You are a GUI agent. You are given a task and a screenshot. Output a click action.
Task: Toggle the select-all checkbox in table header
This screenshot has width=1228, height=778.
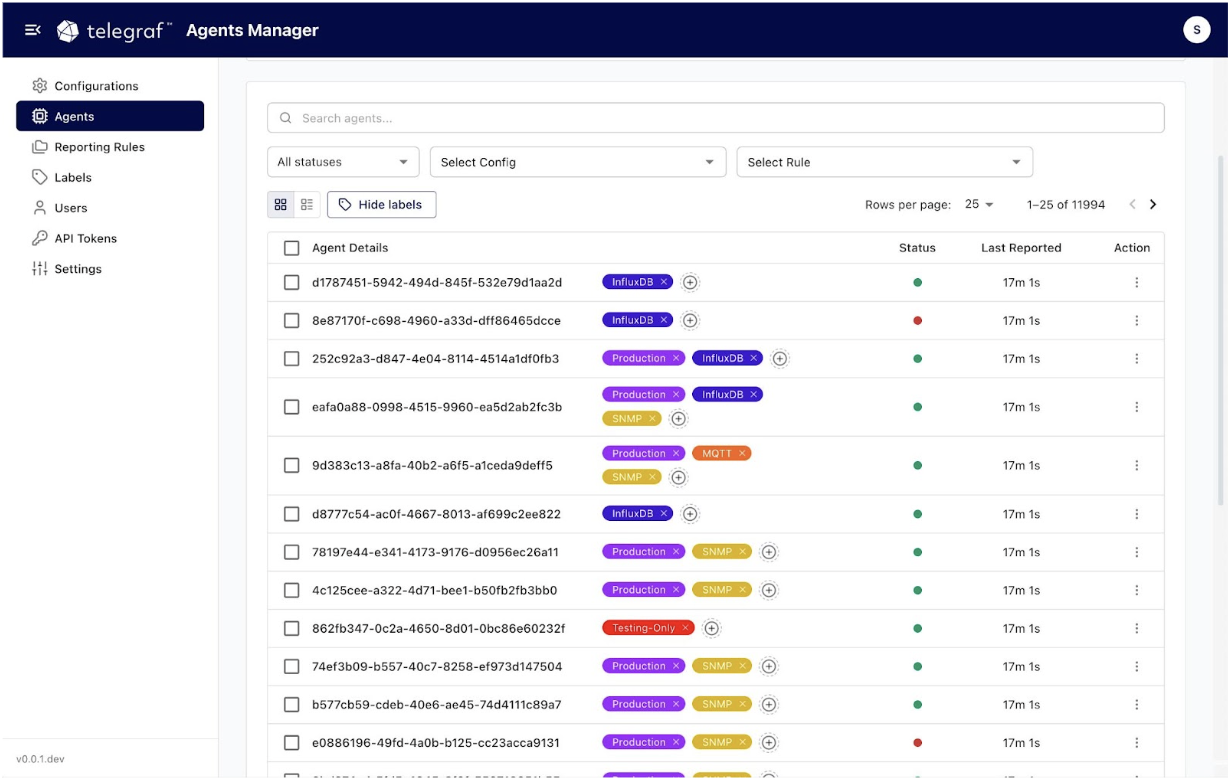click(x=292, y=248)
